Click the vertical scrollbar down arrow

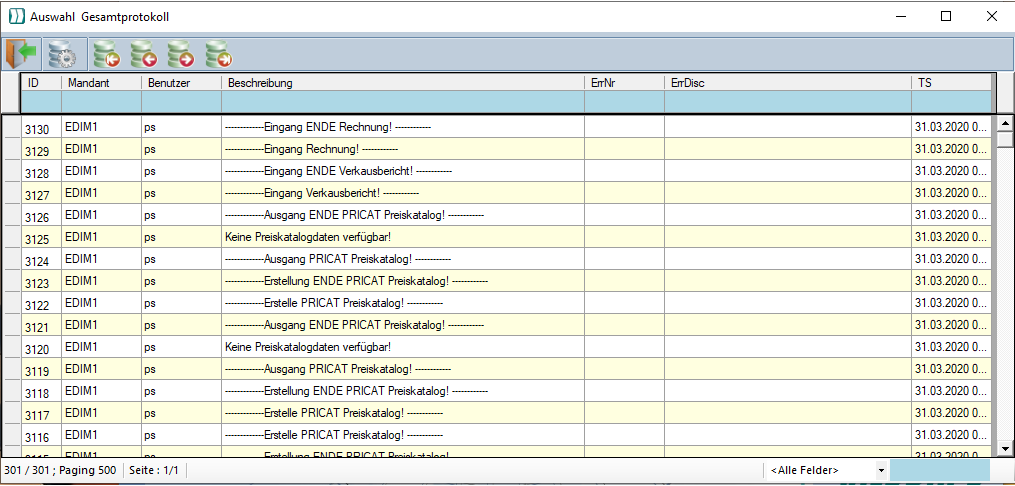point(1005,449)
